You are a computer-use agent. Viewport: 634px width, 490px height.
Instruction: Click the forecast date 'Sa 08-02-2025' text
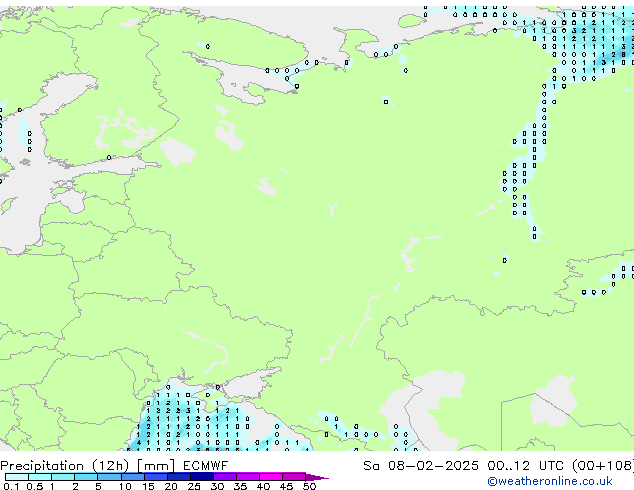click(411, 466)
